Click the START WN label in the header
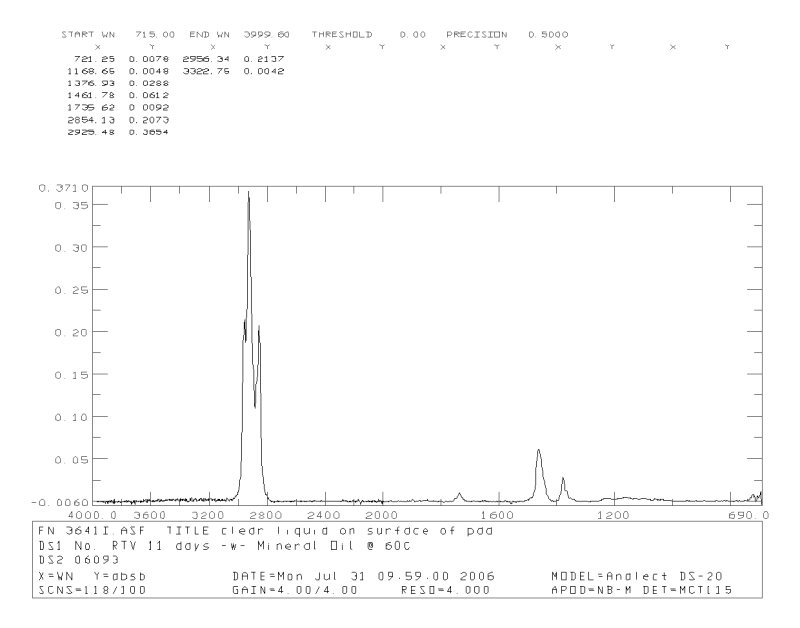 coord(88,35)
